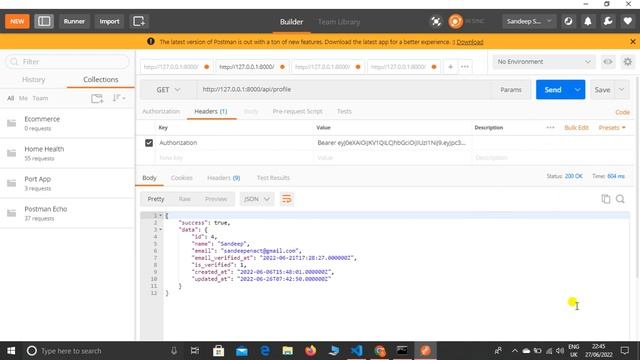Open the JSON format dropdown
Image resolution: width=640 pixels, height=360 pixels.
point(257,199)
